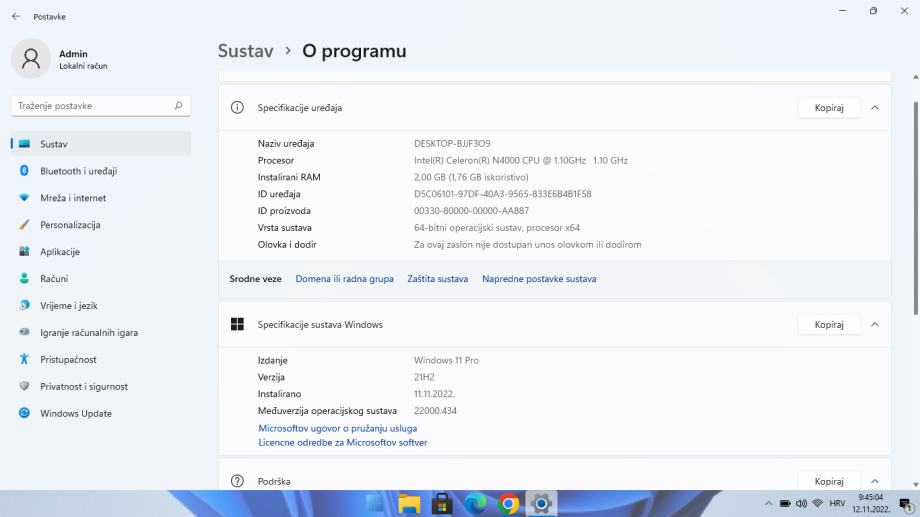Image resolution: width=920 pixels, height=517 pixels.
Task: Open the notification center icon
Action: click(907, 506)
